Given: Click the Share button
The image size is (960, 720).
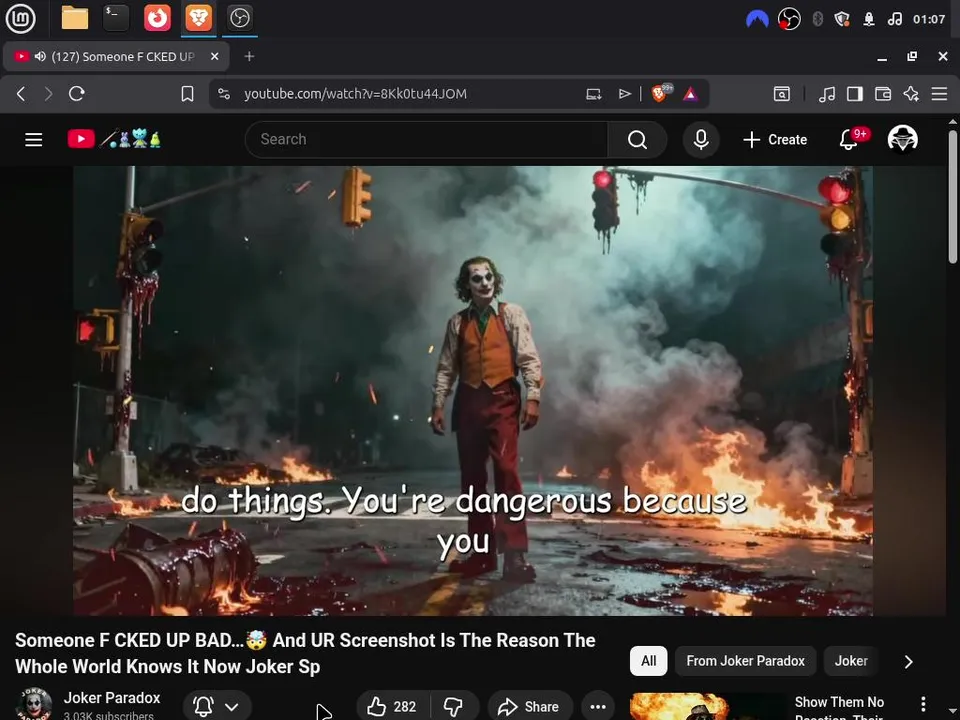Looking at the screenshot, I should (530, 707).
